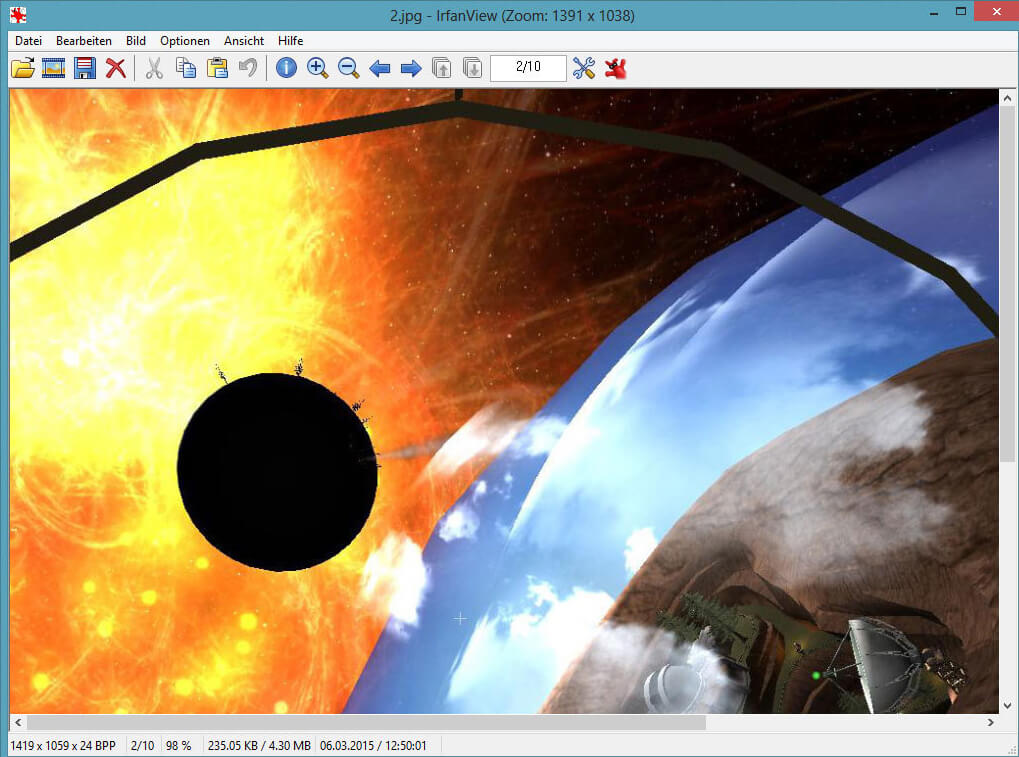The width and height of the screenshot is (1019, 757).
Task: Start slideshow with the filmstrip icon
Action: [53, 68]
